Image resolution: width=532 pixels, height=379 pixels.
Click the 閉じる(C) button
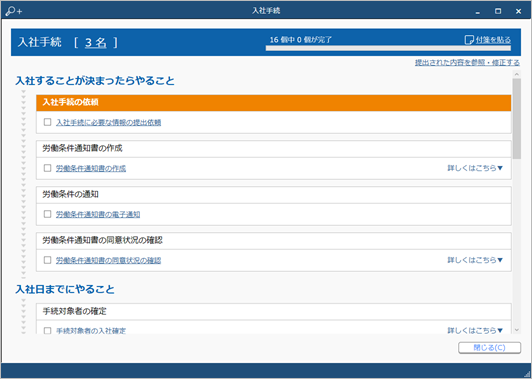coord(489,348)
